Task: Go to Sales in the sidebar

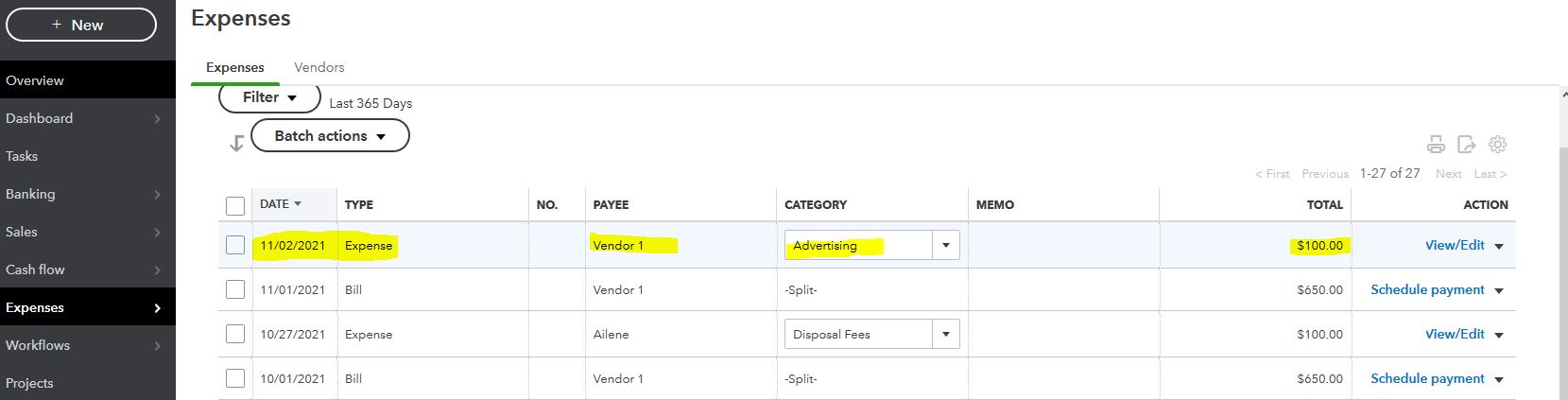Action: [x=22, y=232]
